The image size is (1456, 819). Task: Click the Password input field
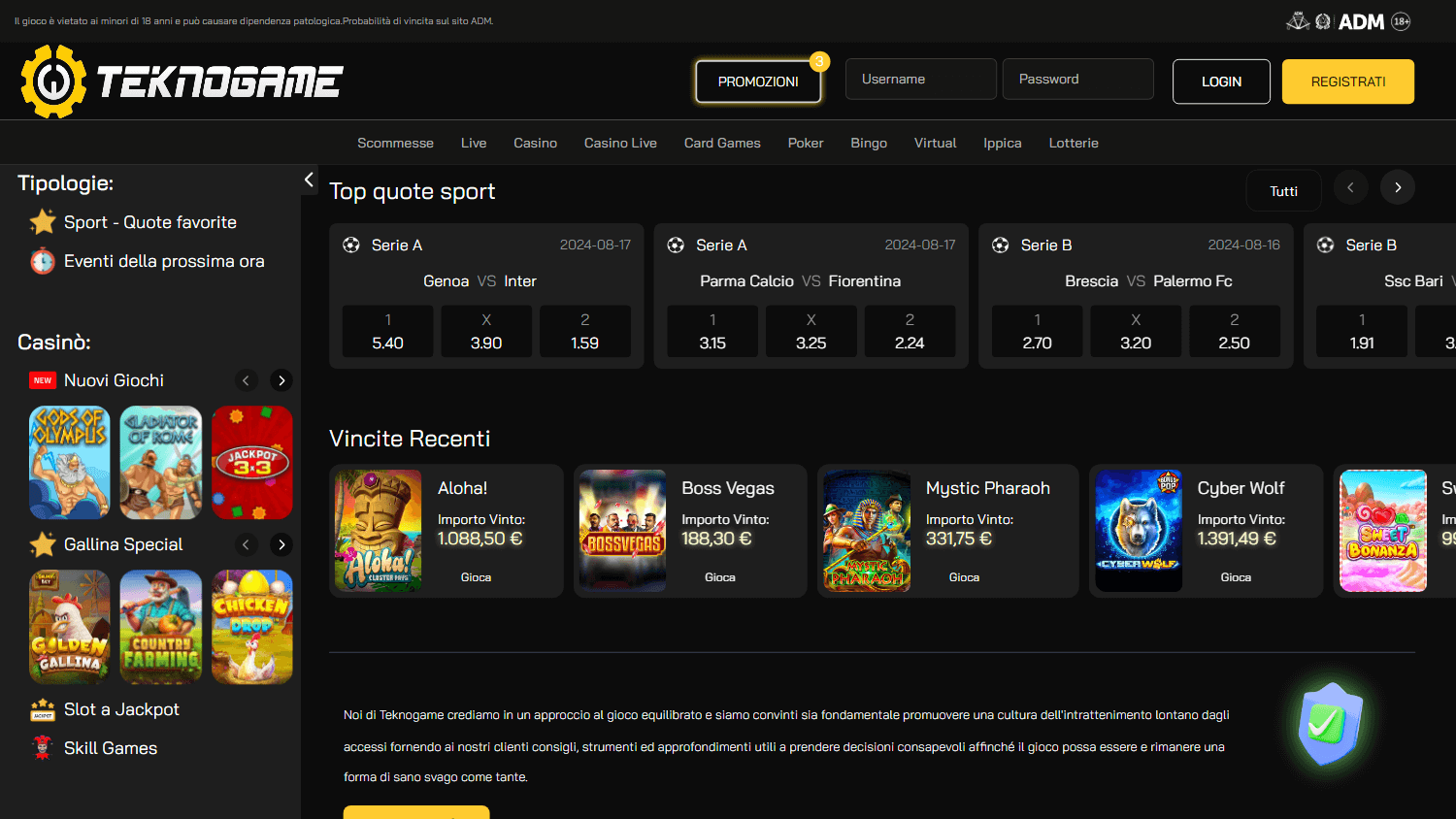(x=1078, y=79)
